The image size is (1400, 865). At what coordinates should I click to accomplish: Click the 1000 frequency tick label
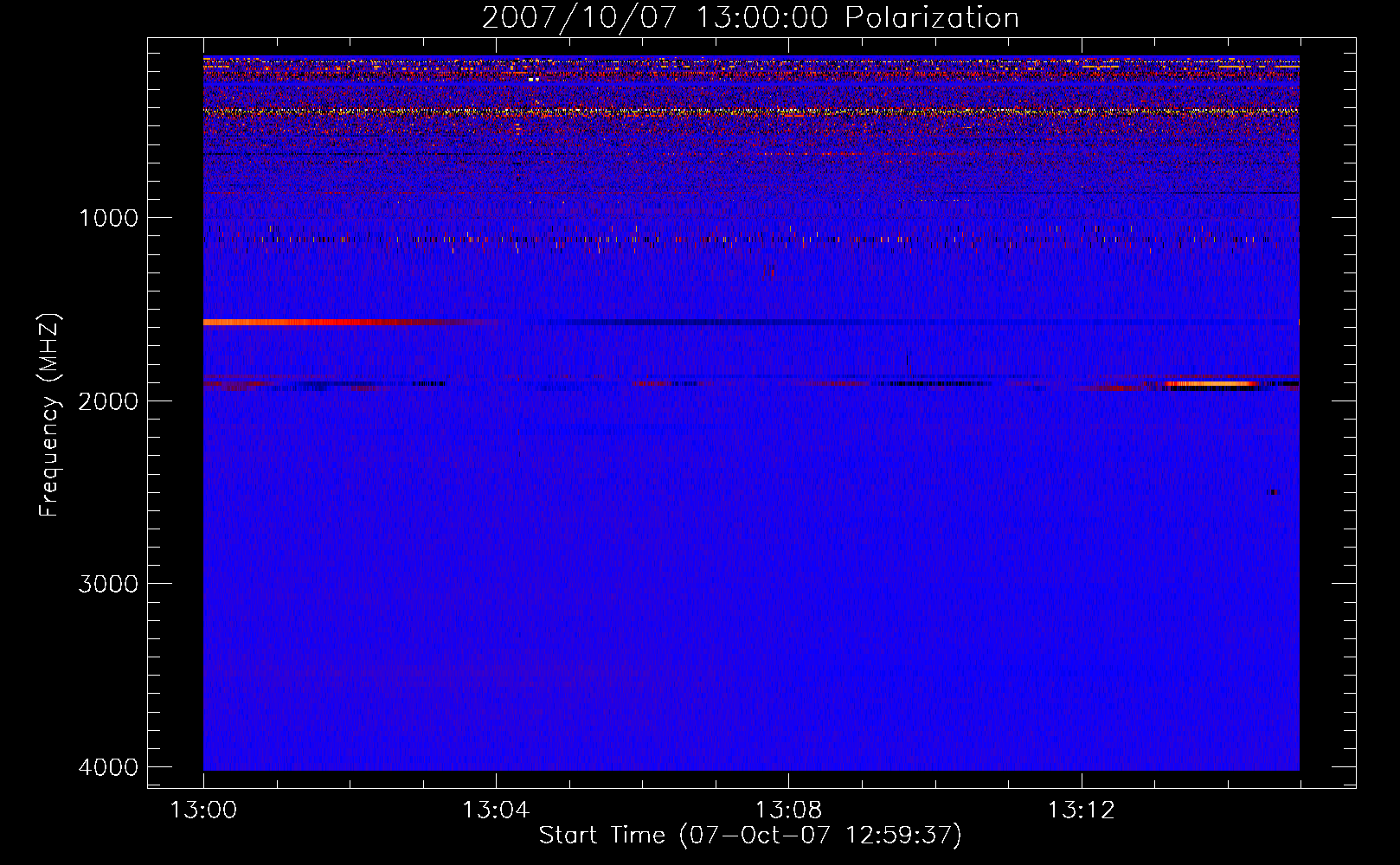pos(108,218)
